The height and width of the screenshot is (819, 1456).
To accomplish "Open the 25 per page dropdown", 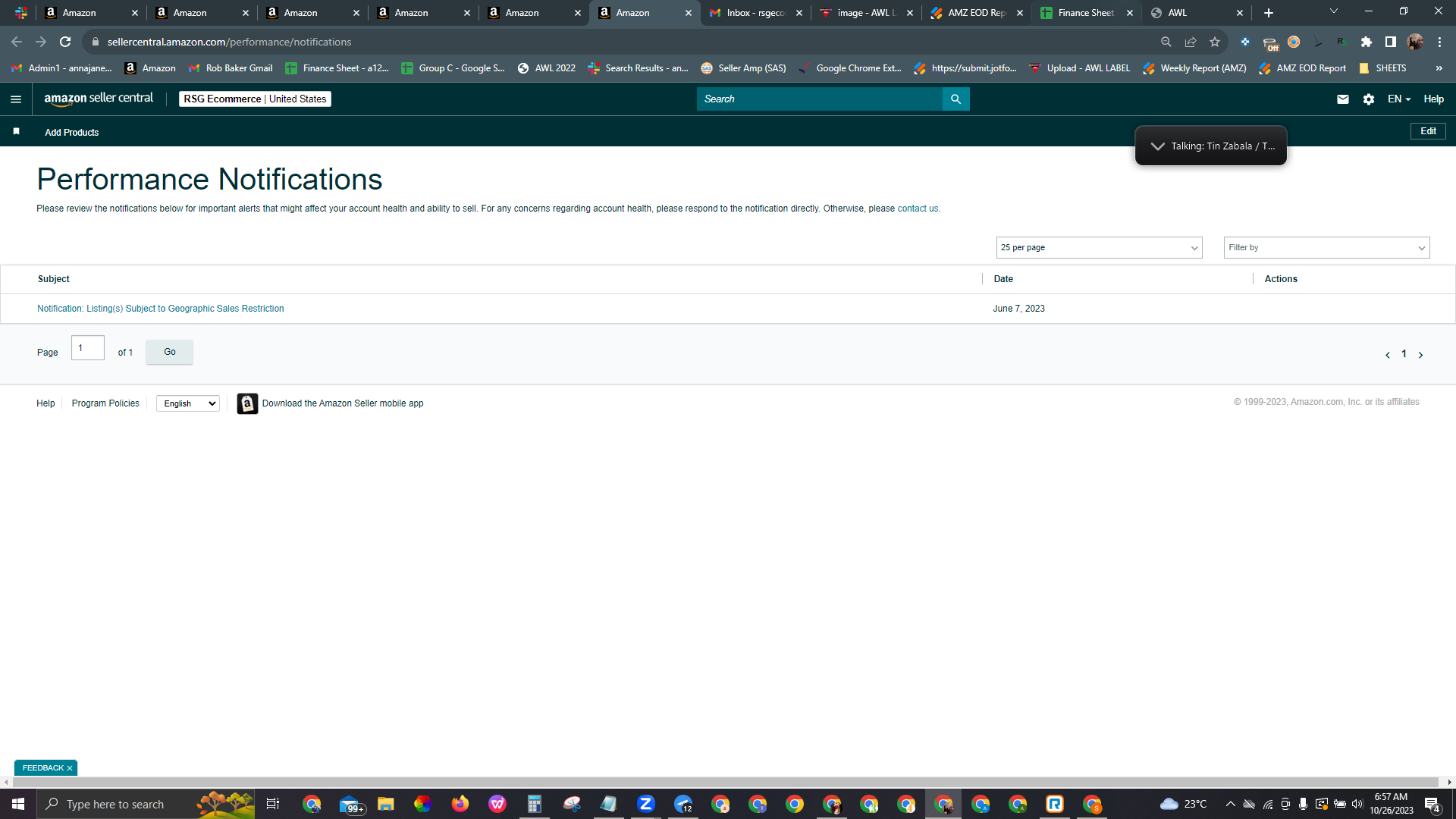I will 1099,248.
